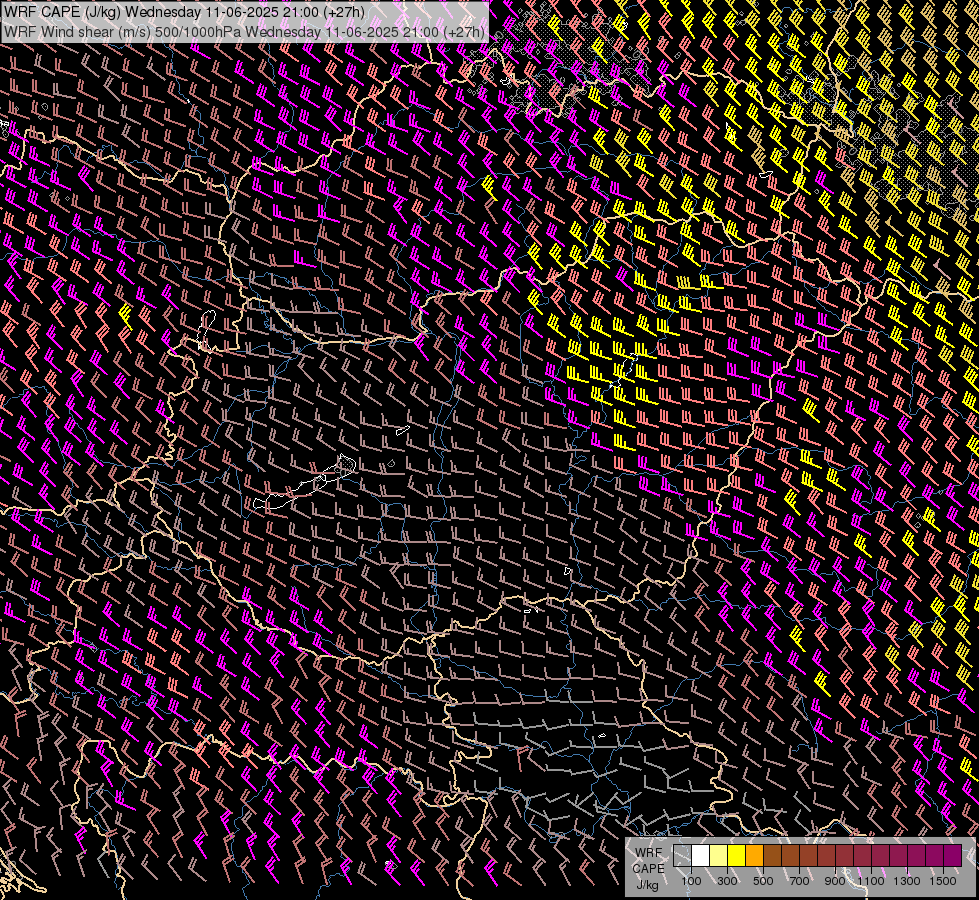The height and width of the screenshot is (900, 979).
Task: Click the orange CAPE legend swatch
Action: (754, 856)
